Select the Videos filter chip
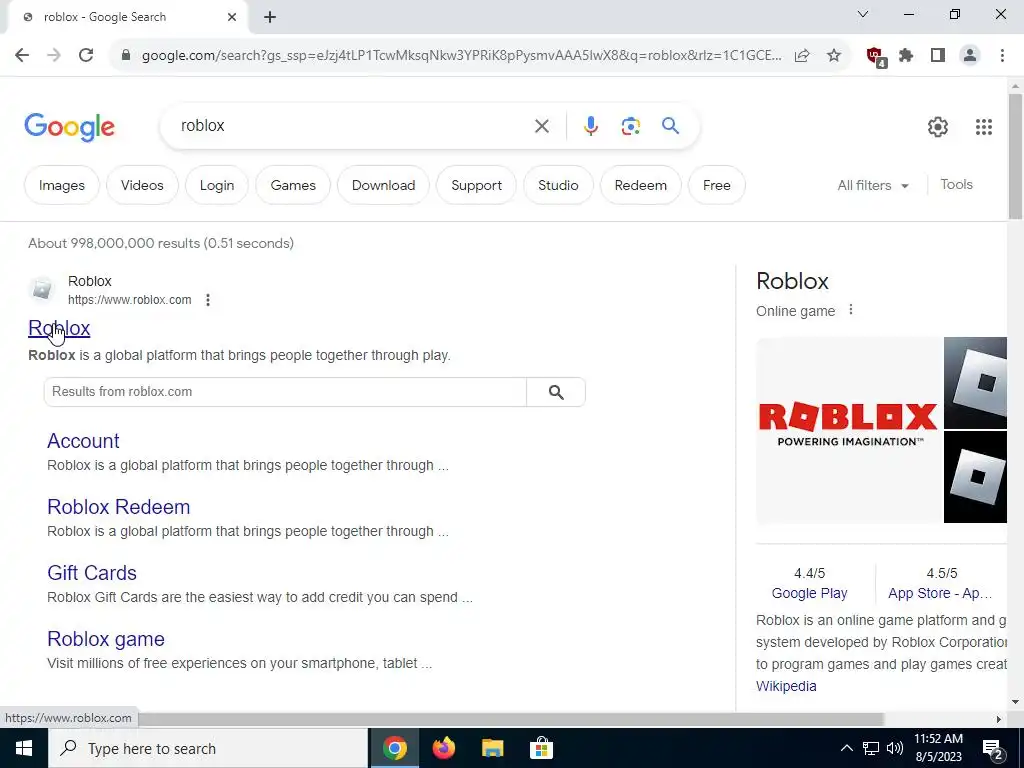Viewport: 1024px width, 768px height. [x=142, y=185]
